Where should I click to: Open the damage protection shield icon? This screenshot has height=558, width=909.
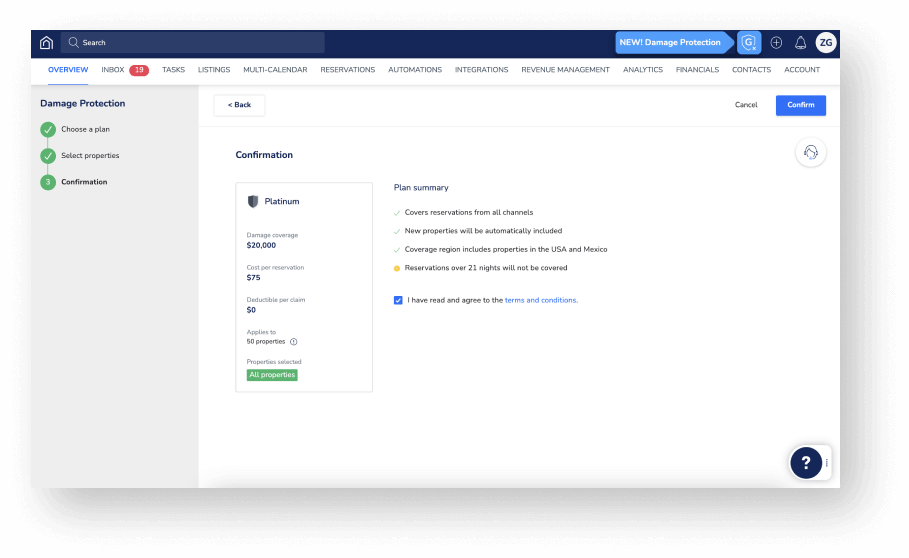(x=749, y=42)
